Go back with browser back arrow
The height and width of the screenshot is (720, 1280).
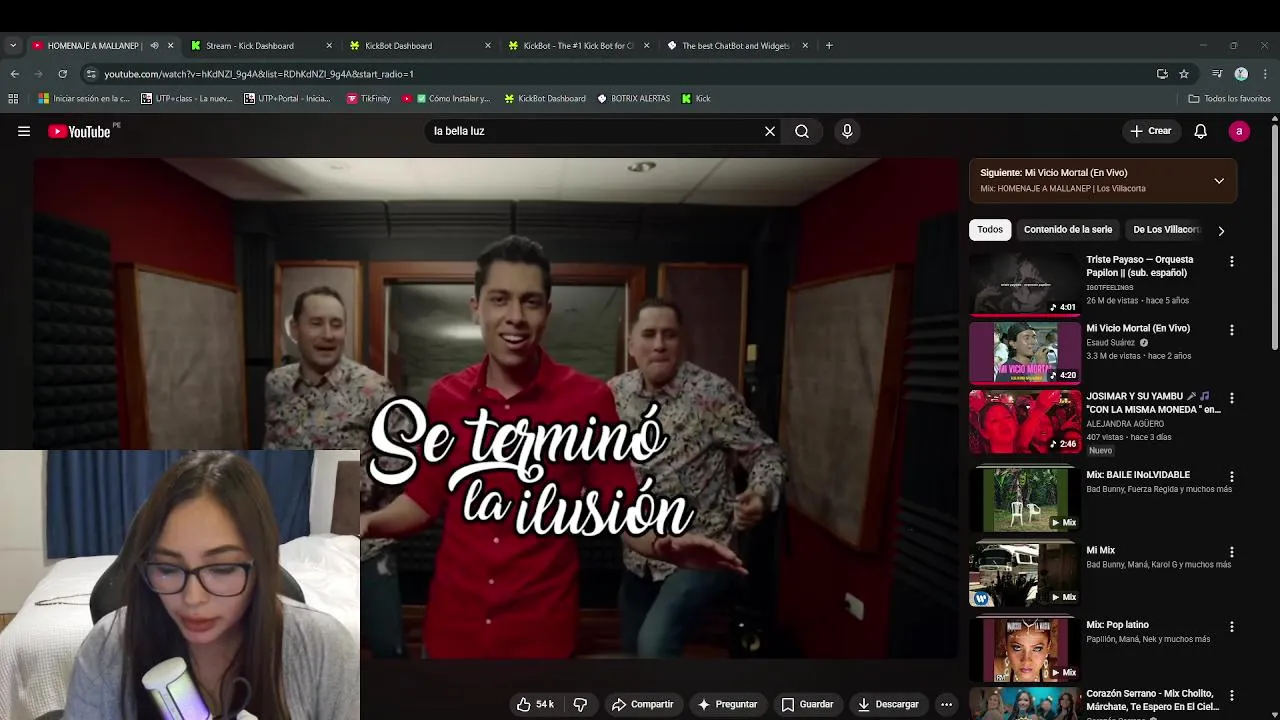(x=14, y=74)
